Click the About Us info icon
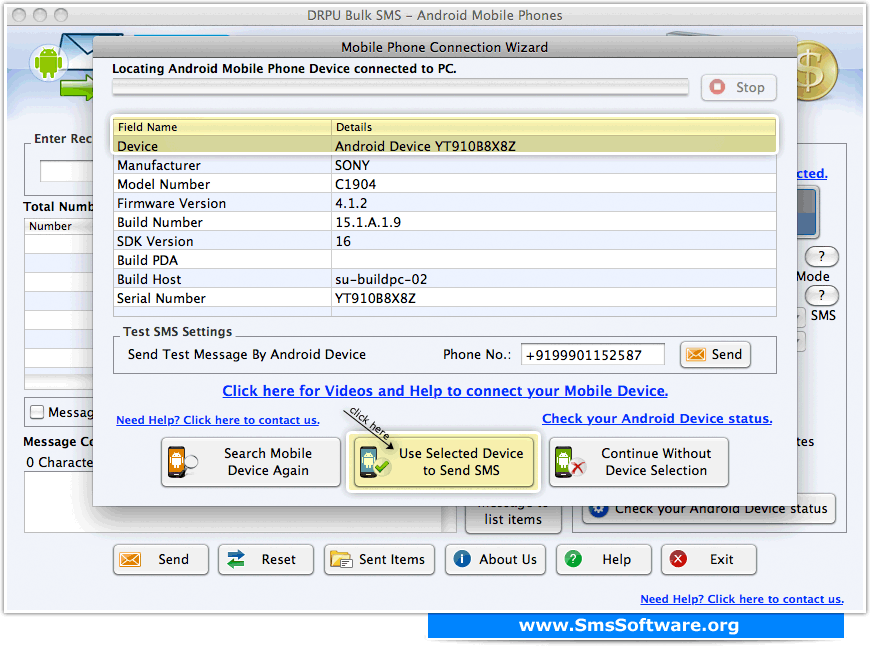The width and height of the screenshot is (870, 647). pyautogui.click(x=462, y=559)
